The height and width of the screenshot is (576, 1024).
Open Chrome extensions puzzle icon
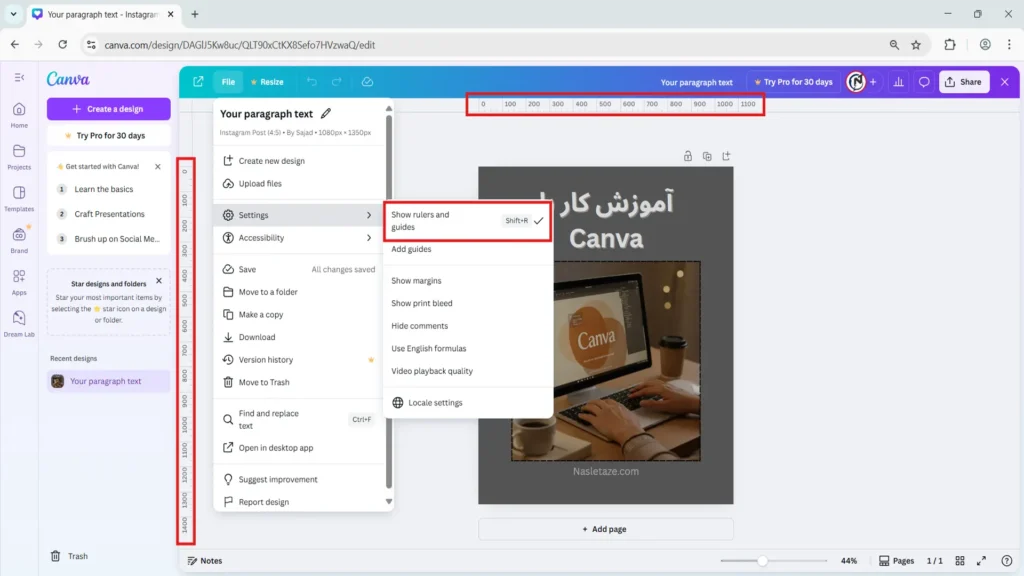point(950,45)
